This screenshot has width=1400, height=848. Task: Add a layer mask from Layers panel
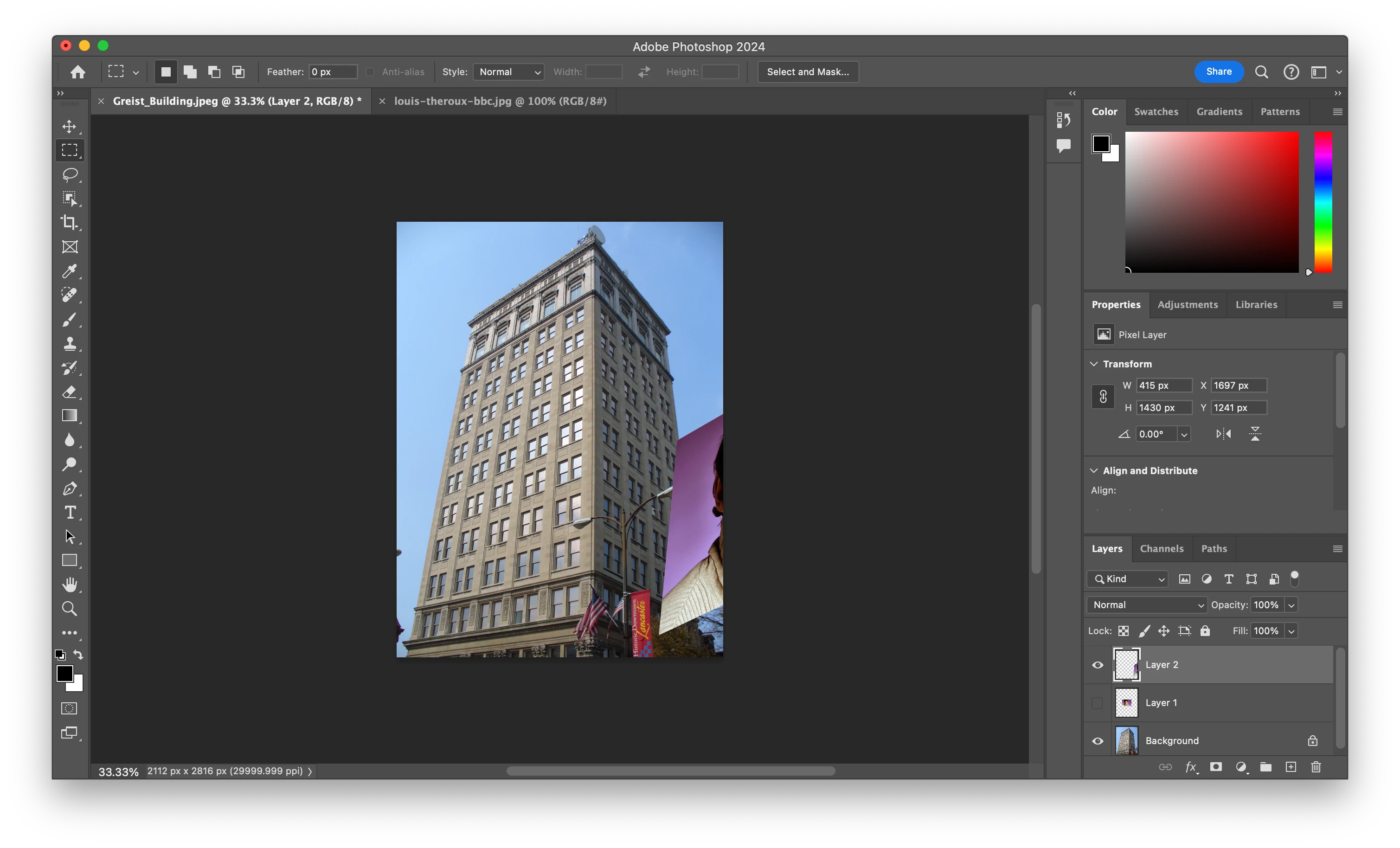(x=1215, y=767)
